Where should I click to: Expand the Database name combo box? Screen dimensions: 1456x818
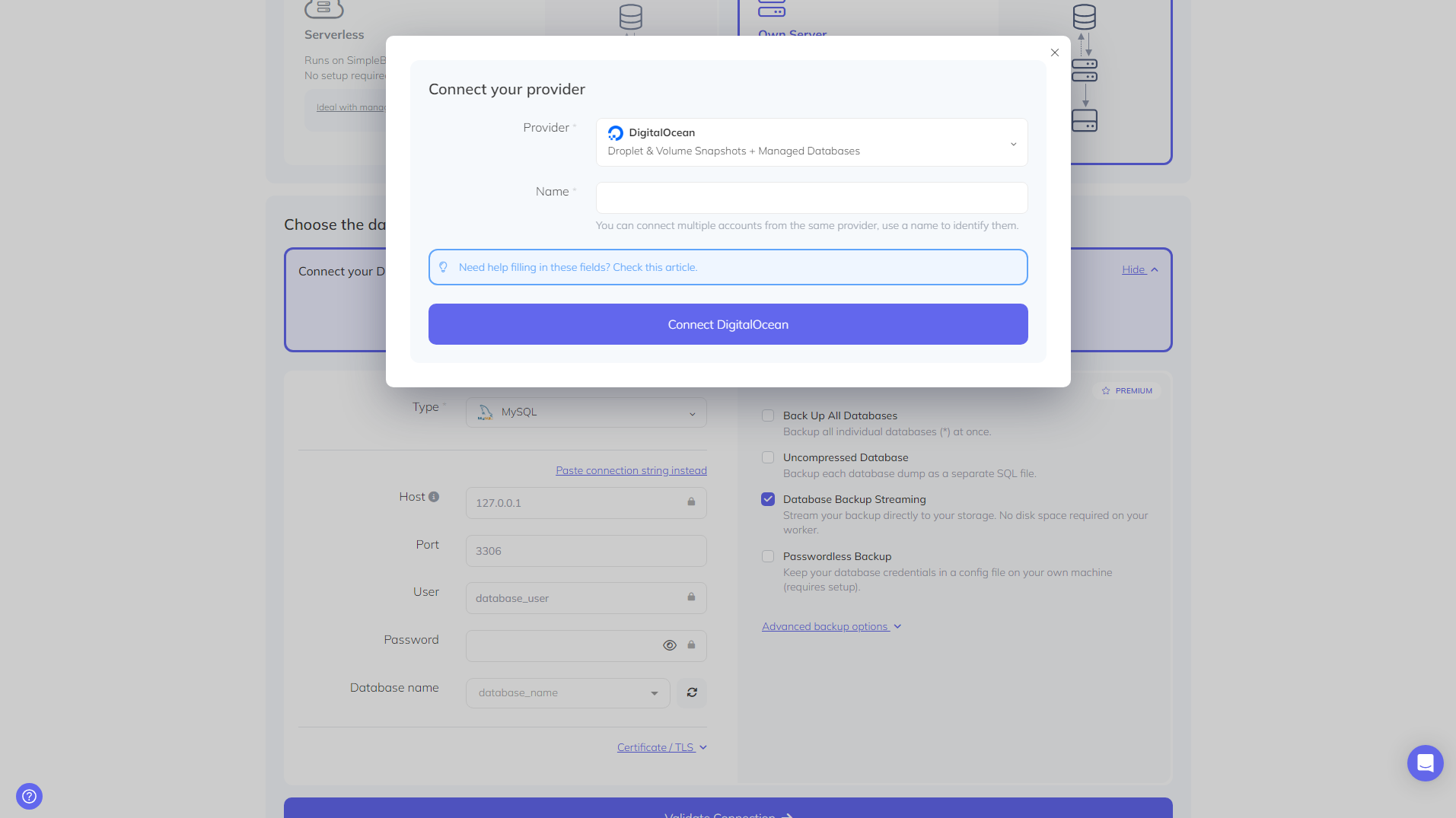coord(567,692)
